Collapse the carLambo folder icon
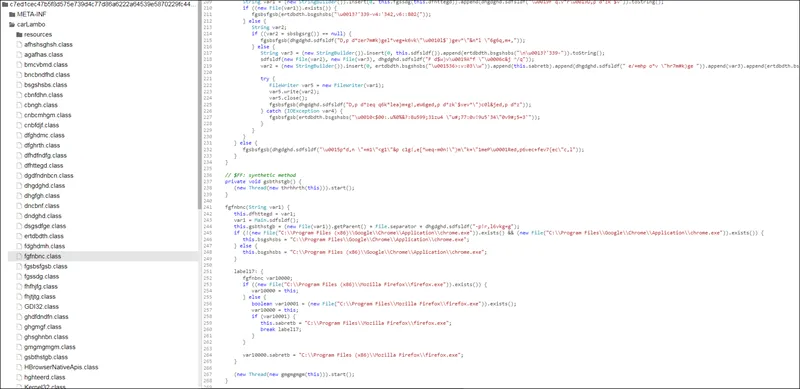The image size is (800, 389). [12, 25]
